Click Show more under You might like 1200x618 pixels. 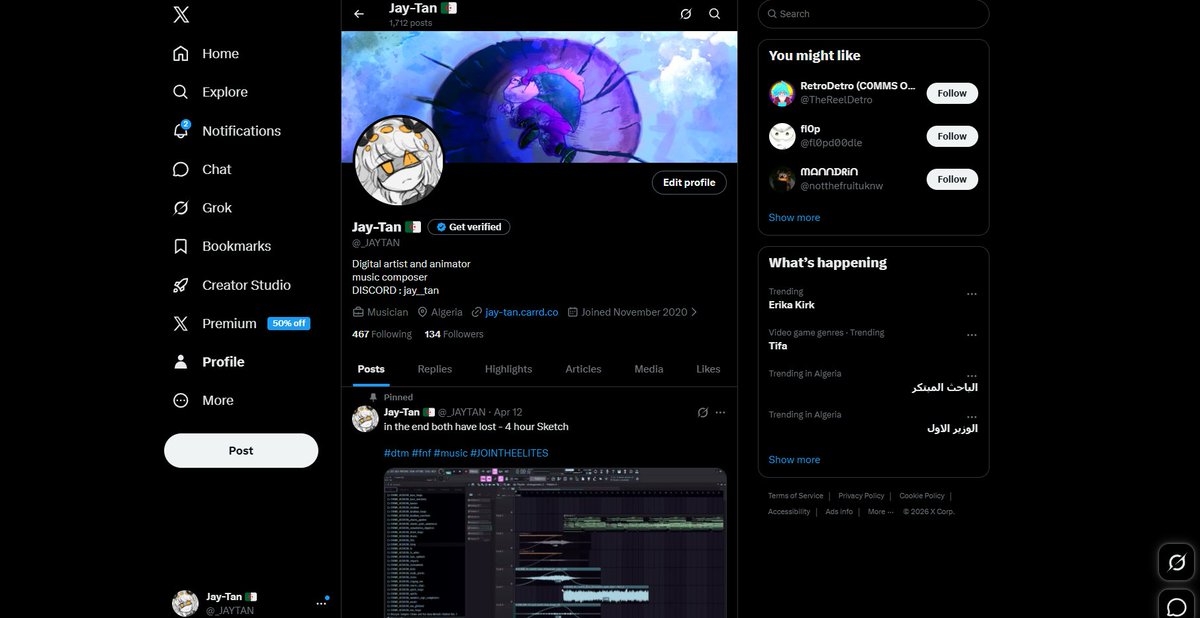(794, 217)
